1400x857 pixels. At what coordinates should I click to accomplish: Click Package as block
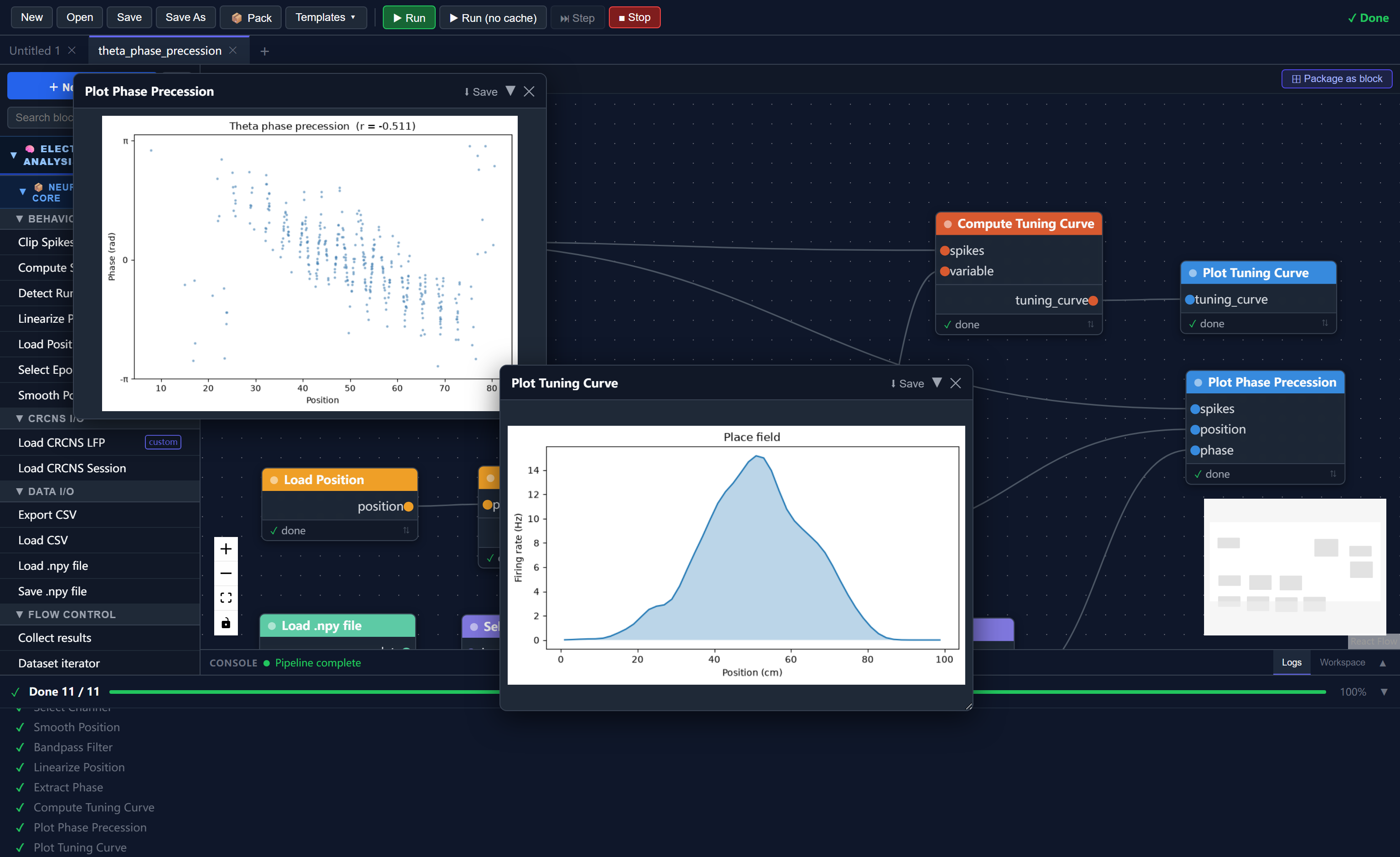1336,78
